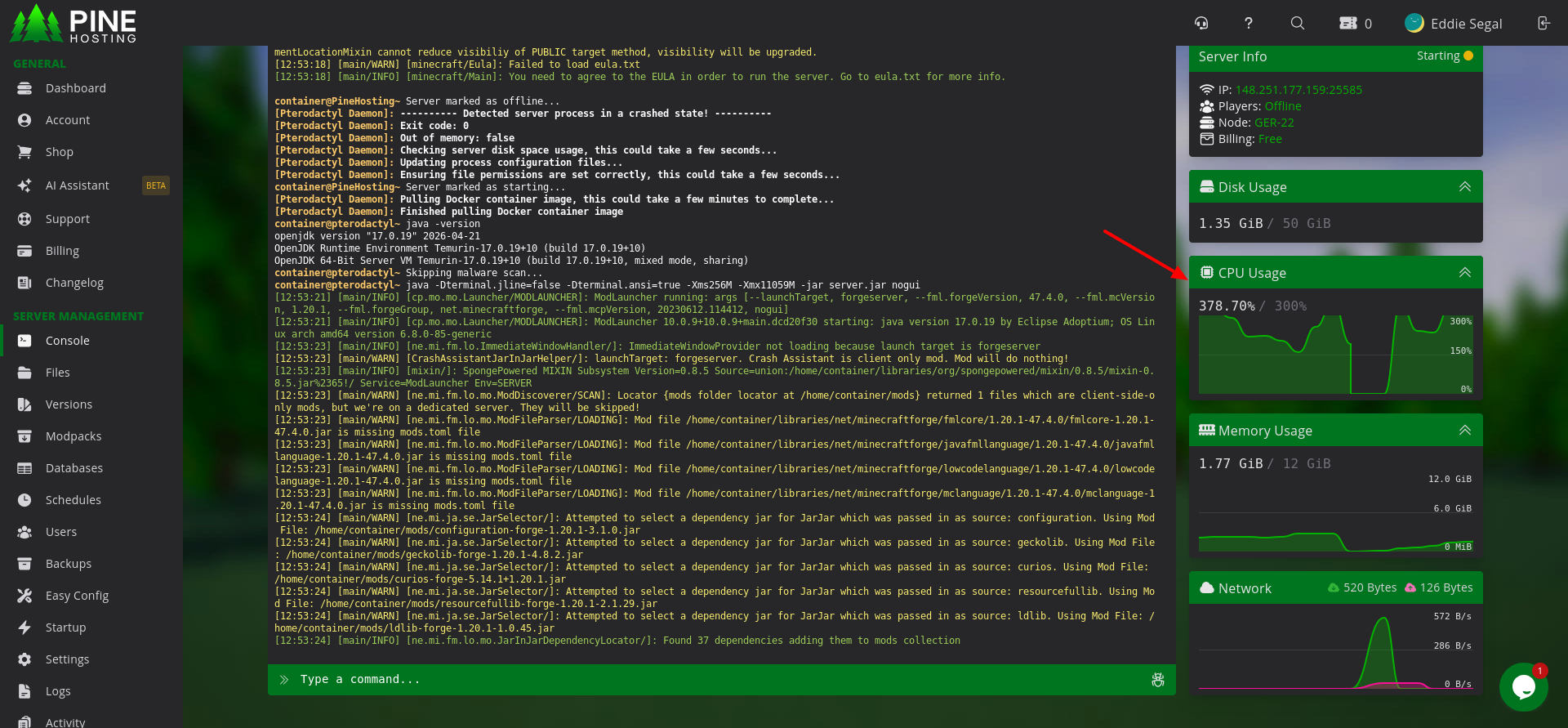Click the search magnifier icon
Image resolution: width=1568 pixels, height=728 pixels.
1297,23
